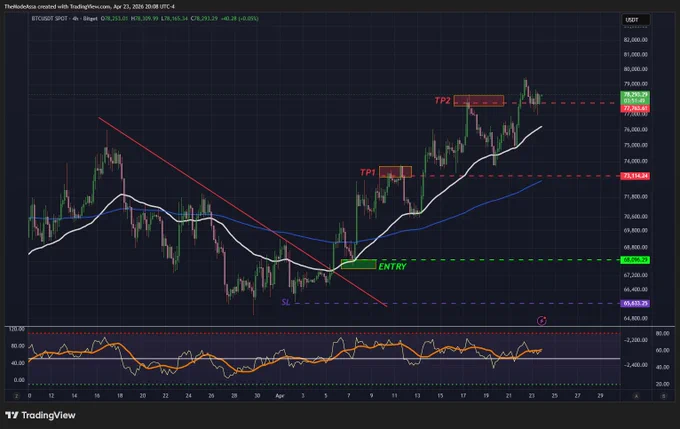Click the Apr label on the time axis

280,396
